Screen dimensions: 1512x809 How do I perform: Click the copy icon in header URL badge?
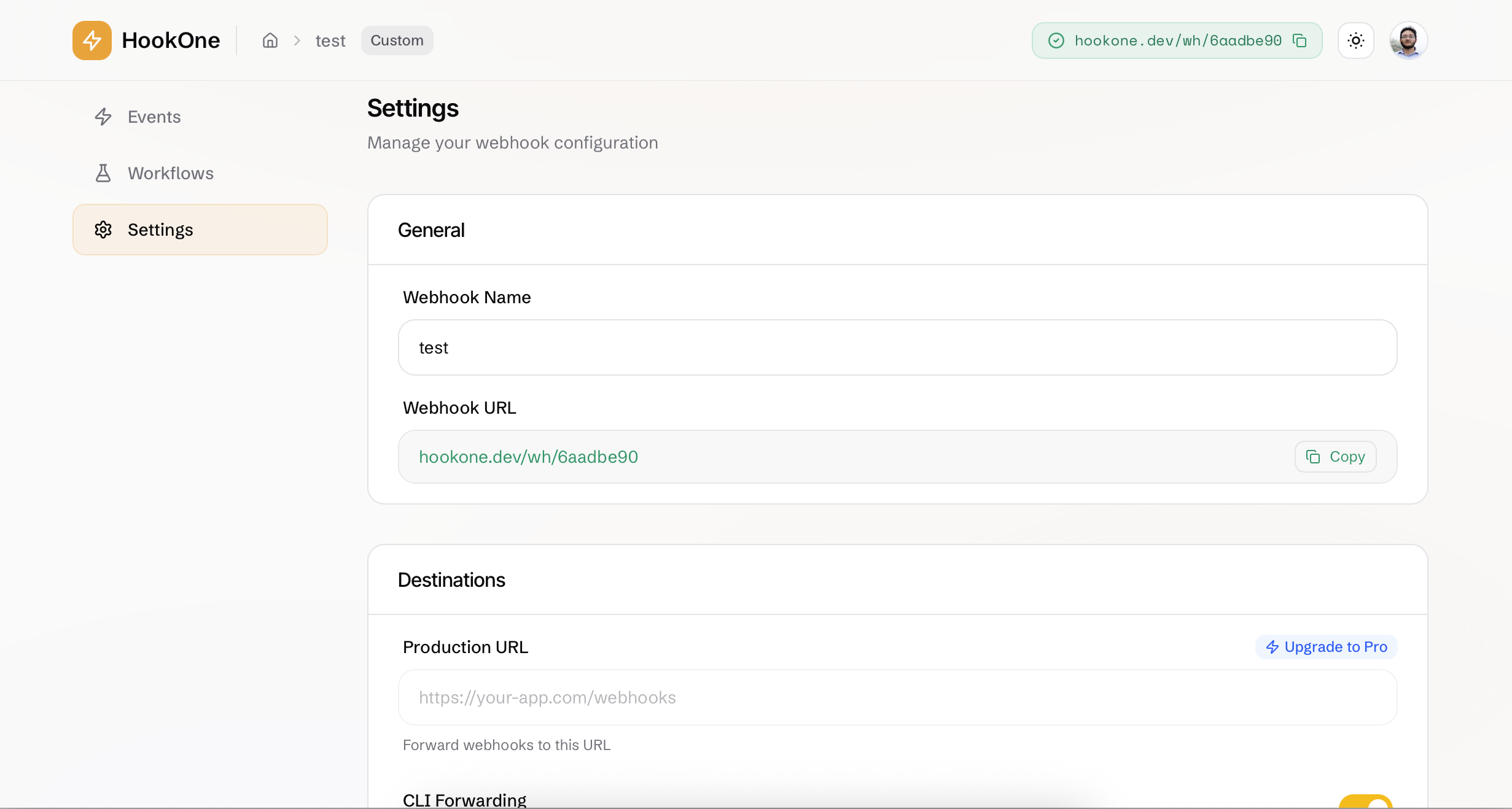point(1300,41)
